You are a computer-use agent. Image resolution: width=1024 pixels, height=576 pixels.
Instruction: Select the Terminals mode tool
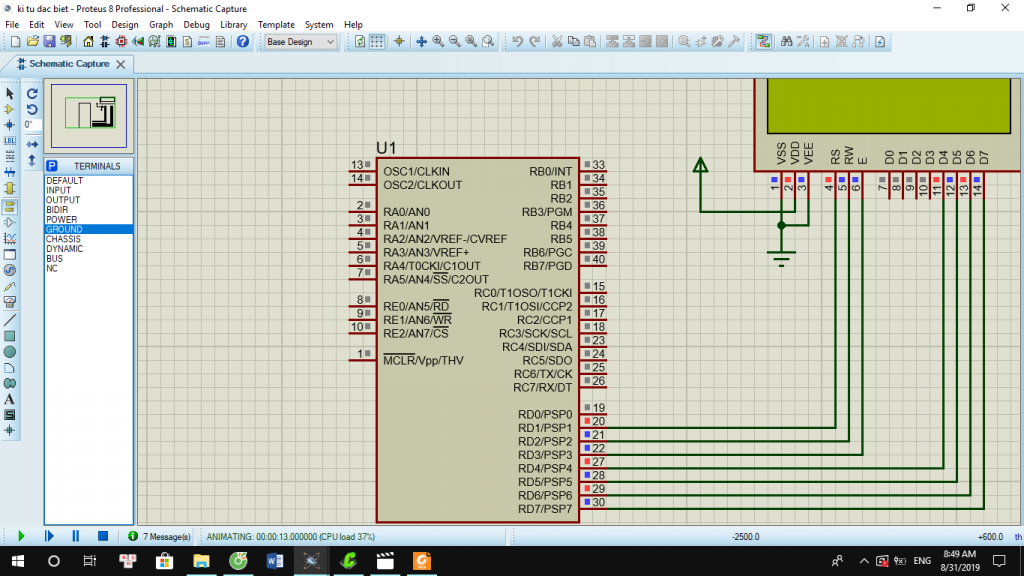pyautogui.click(x=10, y=205)
